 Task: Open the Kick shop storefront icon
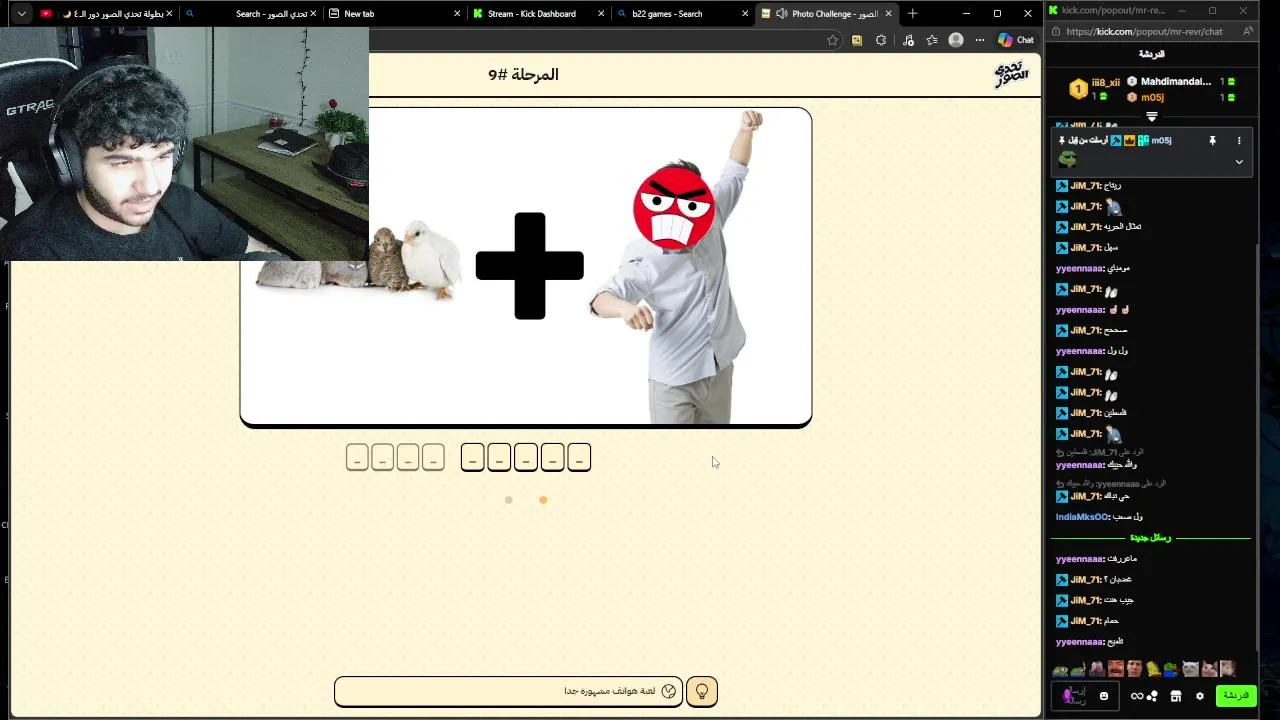(x=1176, y=696)
